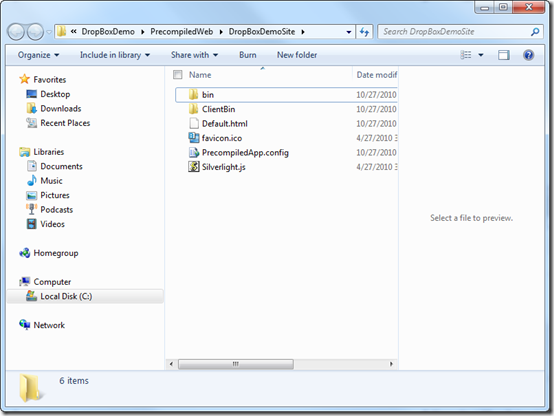Open the Documents library
Viewport: 554px width, 416px height.
click(x=61, y=166)
